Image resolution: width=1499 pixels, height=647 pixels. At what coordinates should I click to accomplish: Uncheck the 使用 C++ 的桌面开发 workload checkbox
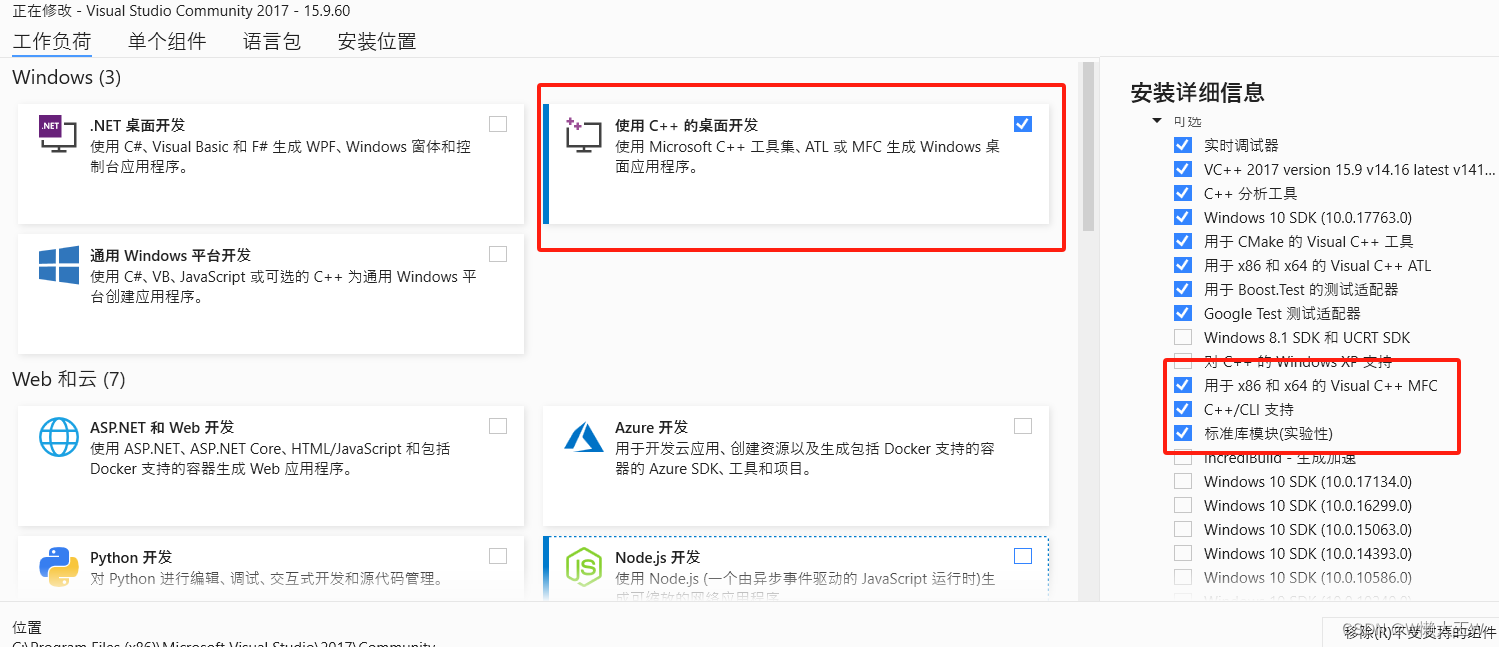click(1022, 124)
